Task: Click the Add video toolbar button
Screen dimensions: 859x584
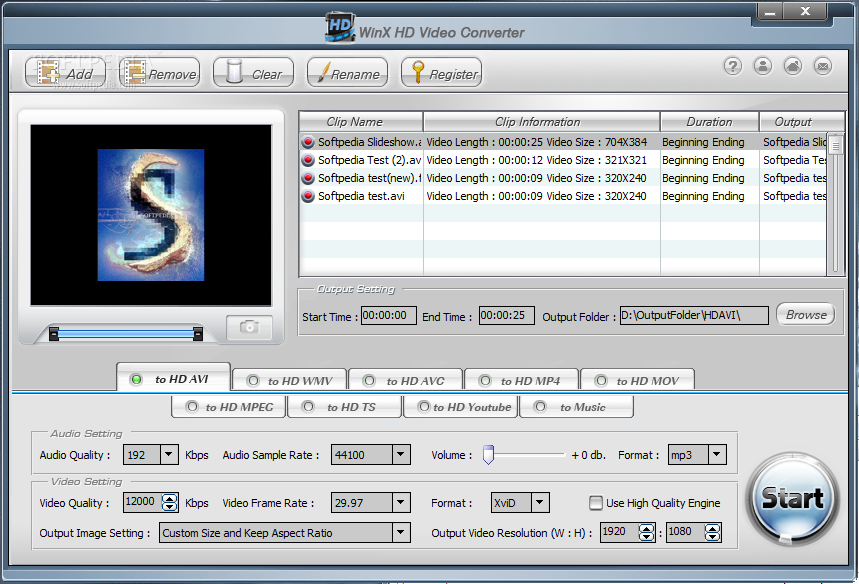Action: tap(65, 72)
